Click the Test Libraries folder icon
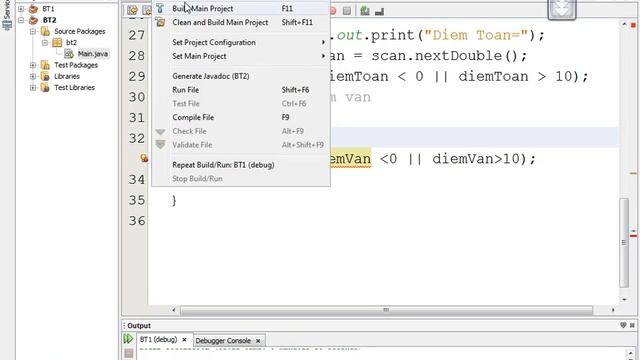Viewport: 640px width, 360px height. pyautogui.click(x=45, y=87)
